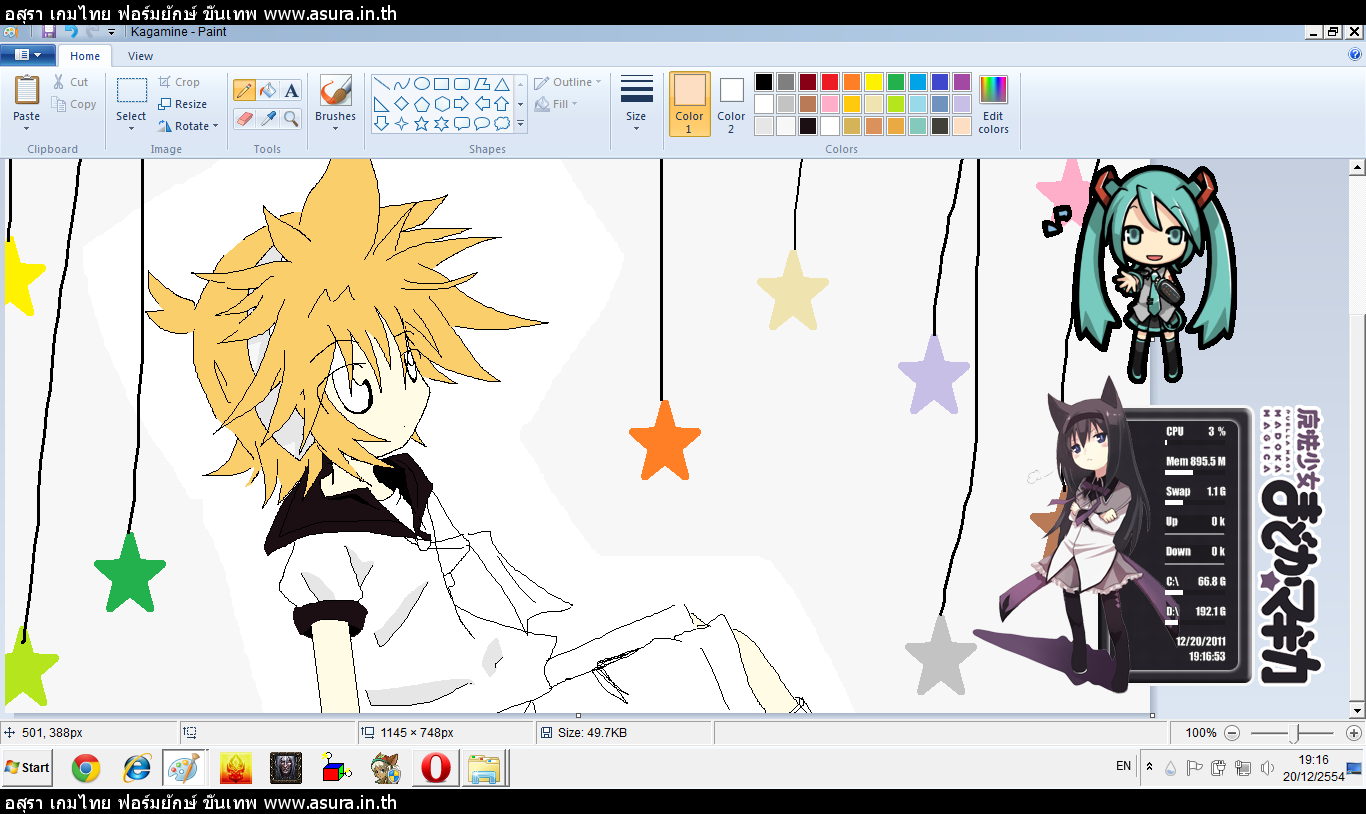Choose the Line shape

point(381,84)
